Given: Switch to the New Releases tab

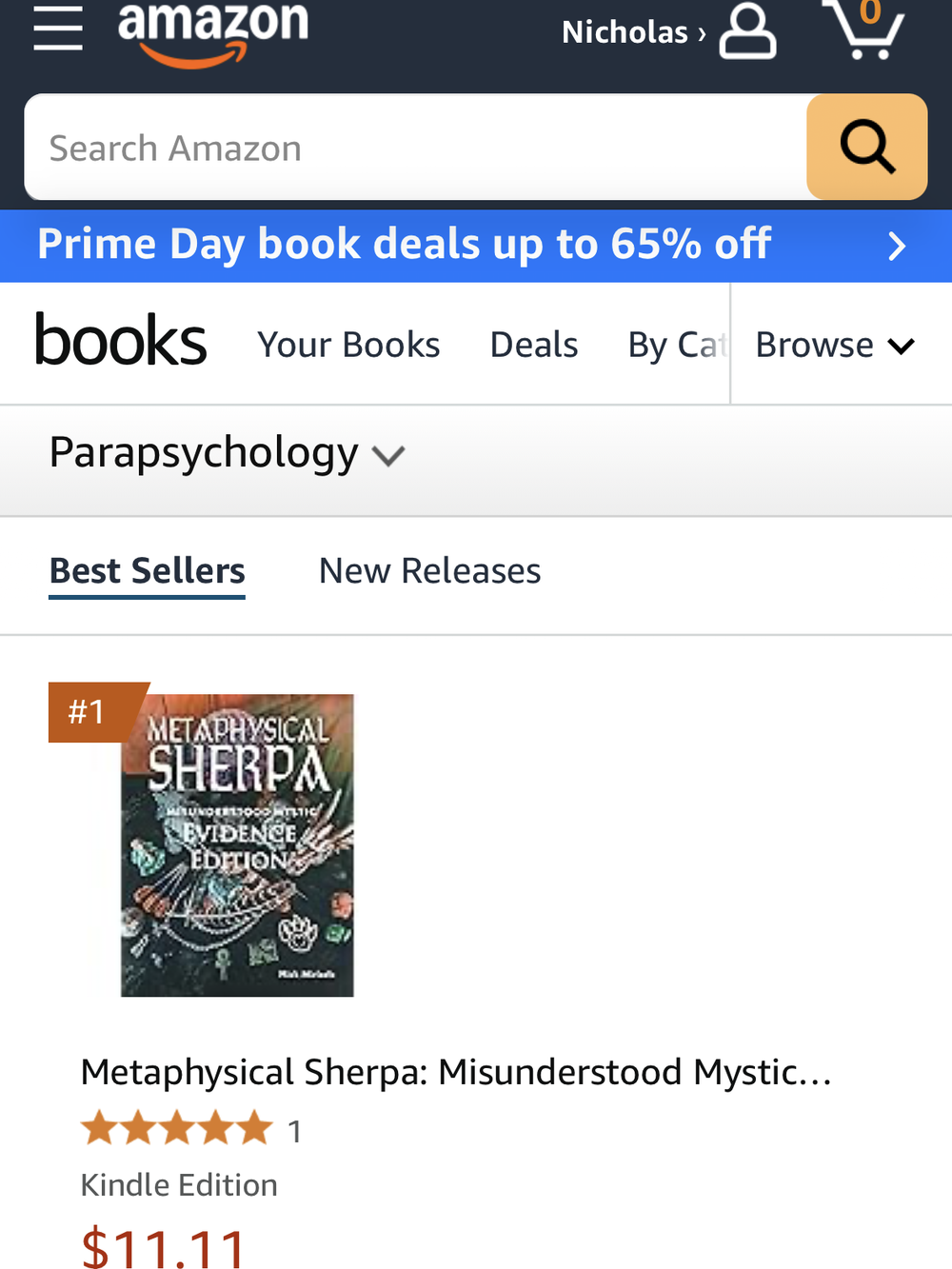Looking at the screenshot, I should click(429, 571).
